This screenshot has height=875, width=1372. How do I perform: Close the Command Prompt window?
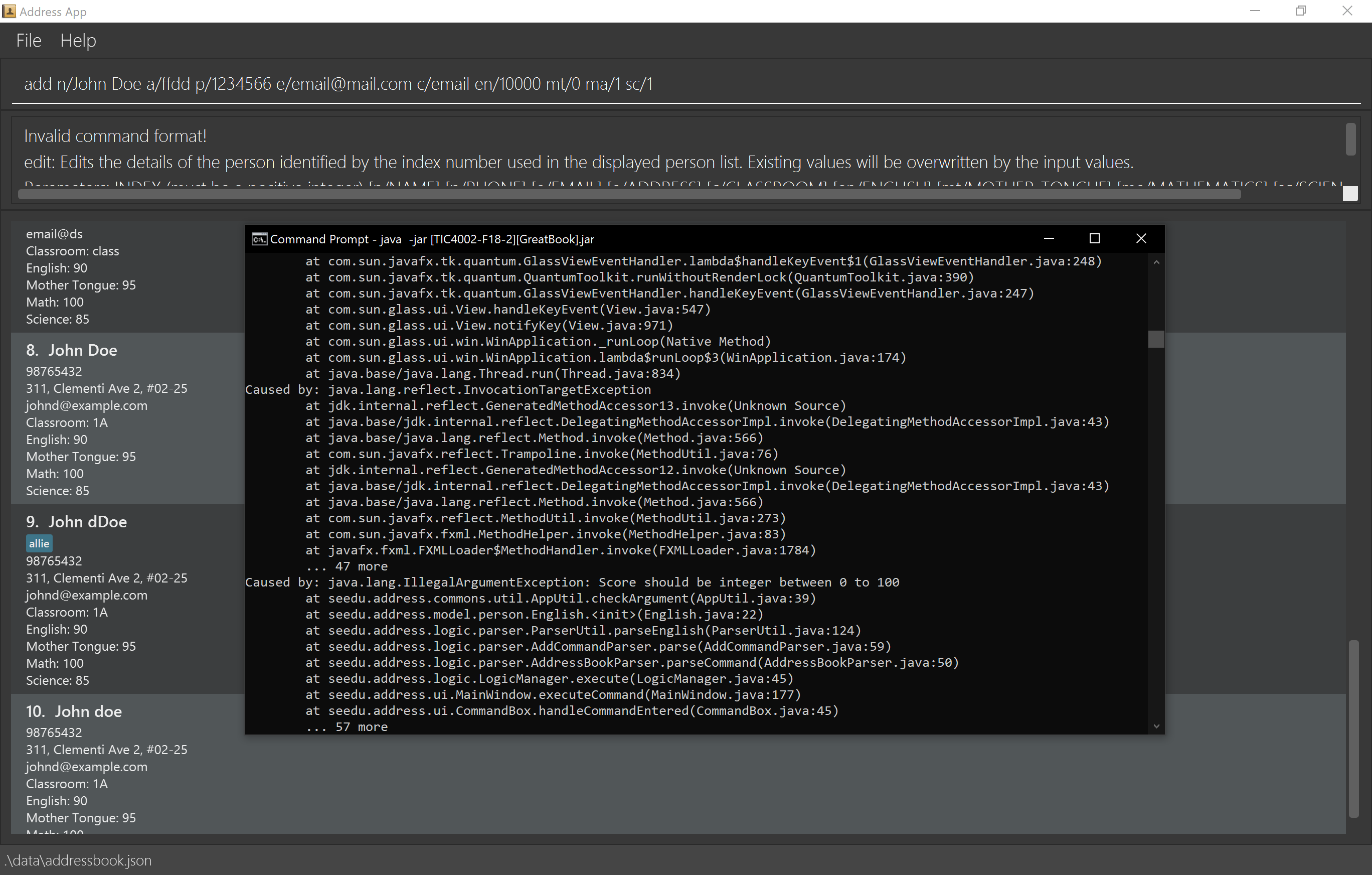point(1141,238)
